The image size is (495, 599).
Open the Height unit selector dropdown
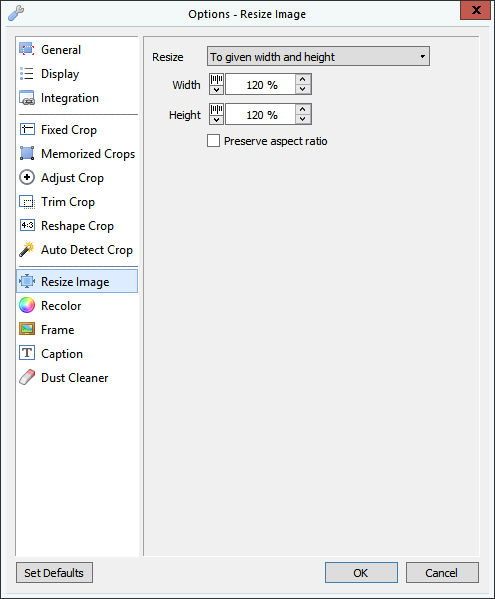(x=217, y=114)
